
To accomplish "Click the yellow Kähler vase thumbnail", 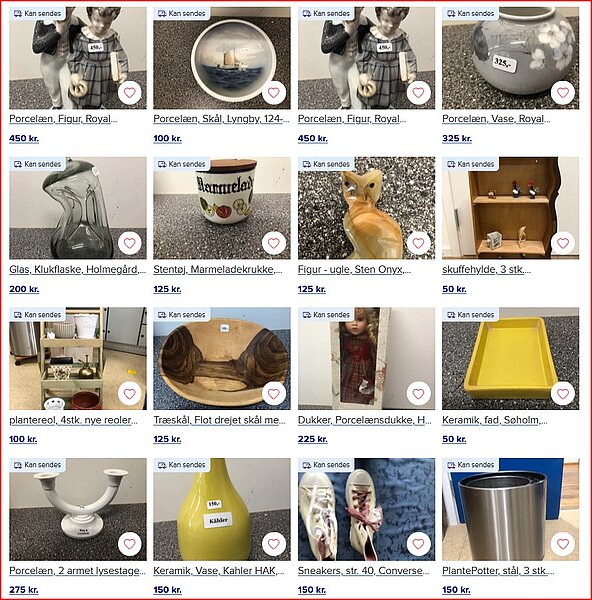I will point(222,509).
